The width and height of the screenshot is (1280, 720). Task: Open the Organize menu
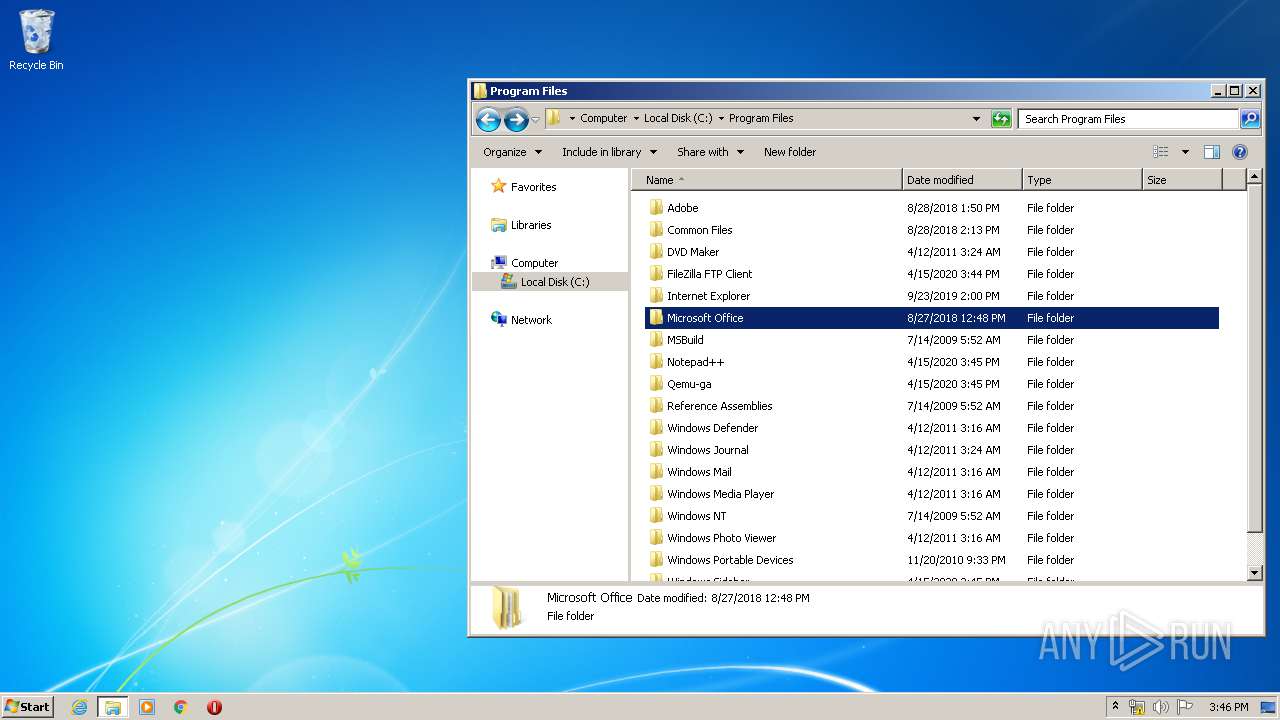[x=512, y=152]
